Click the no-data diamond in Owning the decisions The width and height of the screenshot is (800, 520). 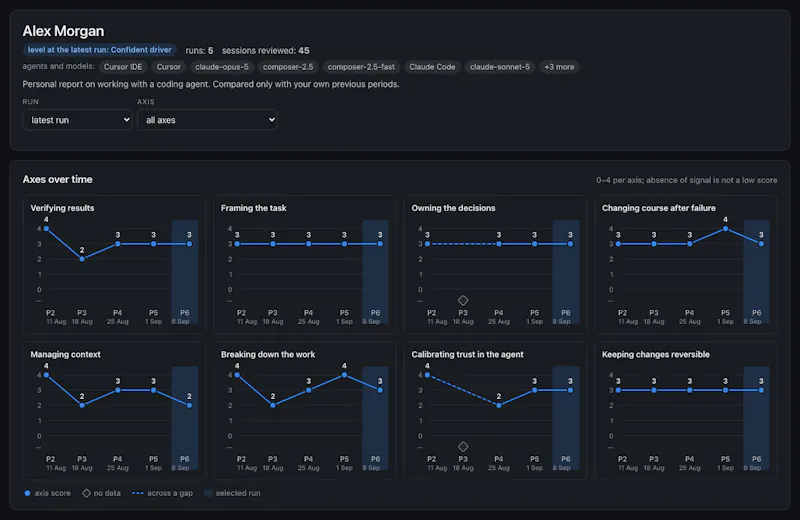coord(463,300)
